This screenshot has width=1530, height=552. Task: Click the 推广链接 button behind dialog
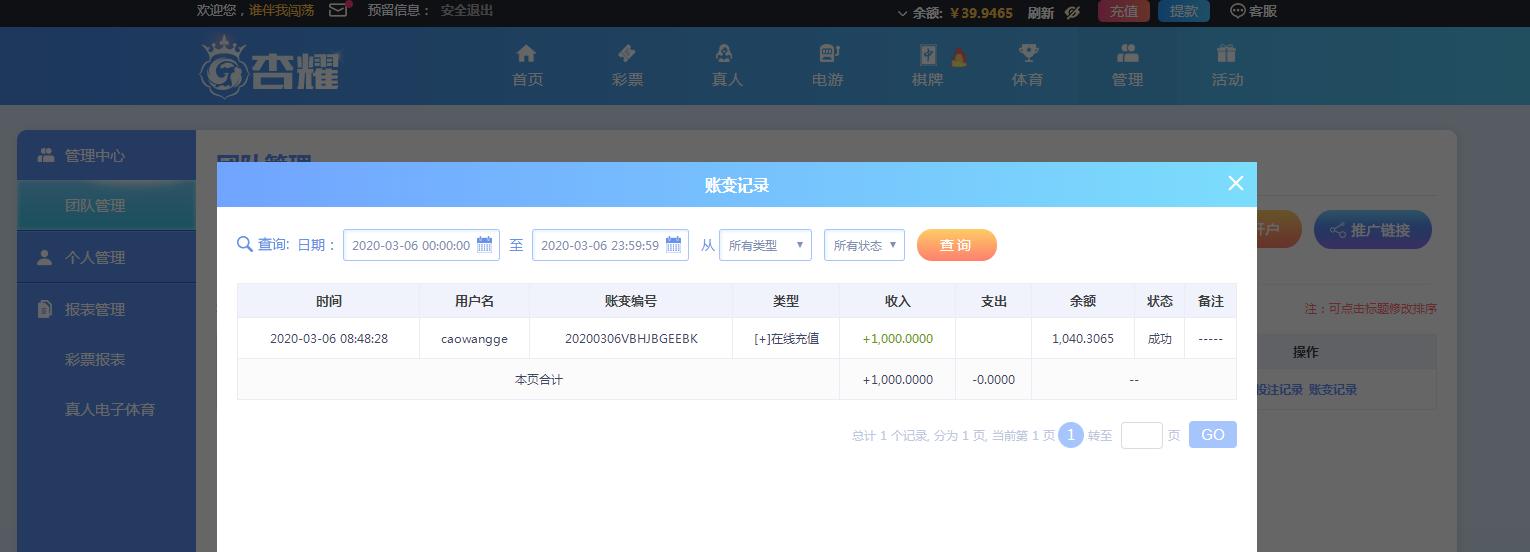1373,230
